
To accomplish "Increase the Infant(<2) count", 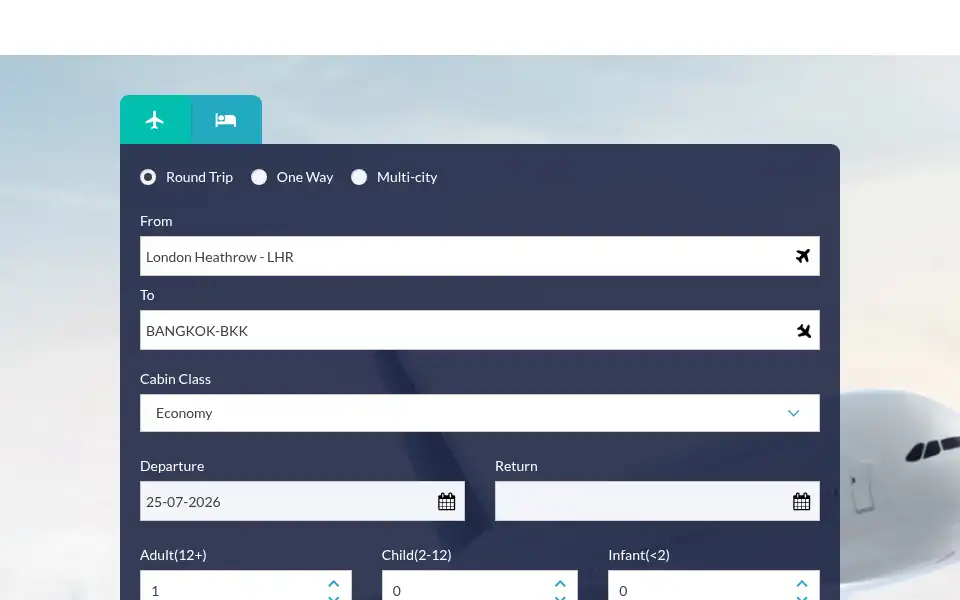I will (802, 583).
